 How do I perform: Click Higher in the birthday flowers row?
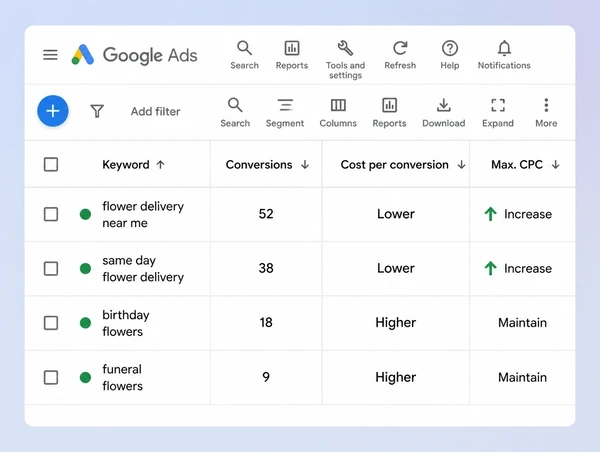(396, 322)
